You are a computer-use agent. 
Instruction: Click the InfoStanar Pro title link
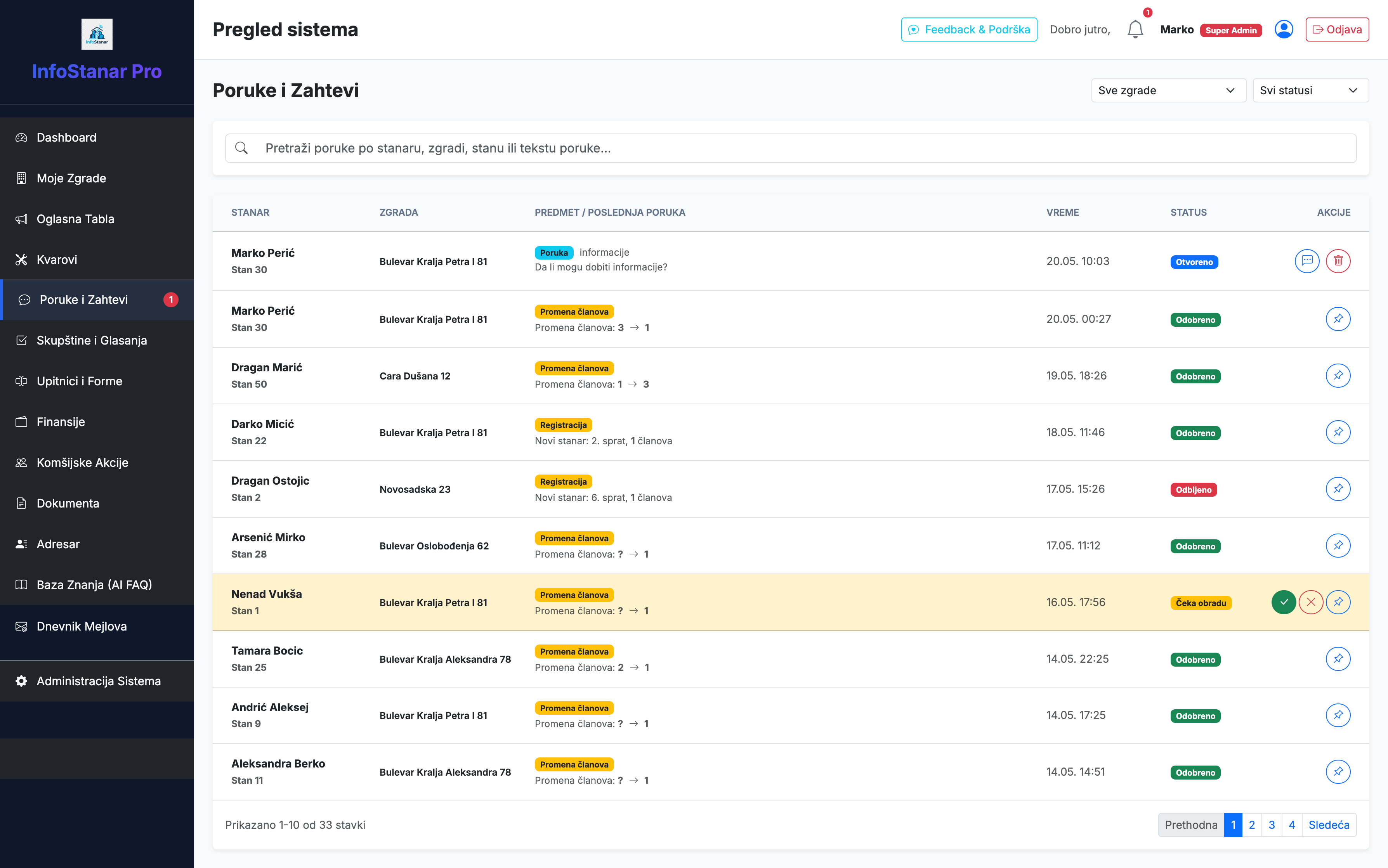point(97,71)
